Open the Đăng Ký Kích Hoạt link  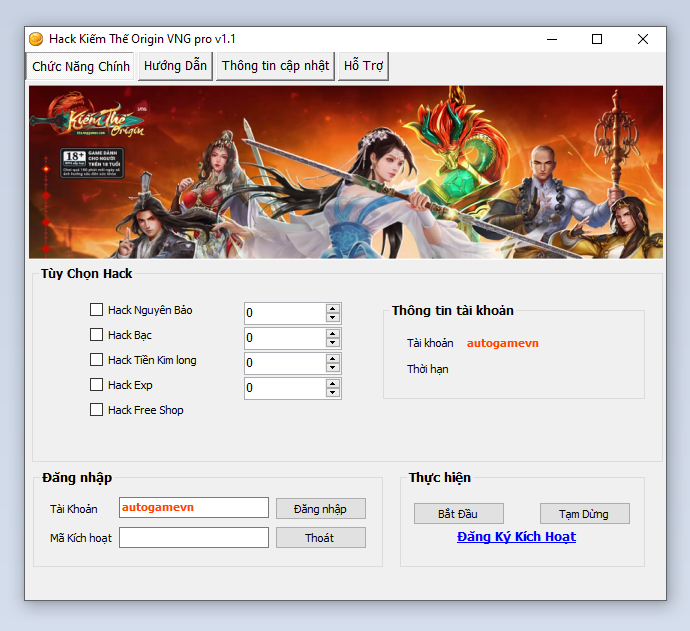pos(516,537)
